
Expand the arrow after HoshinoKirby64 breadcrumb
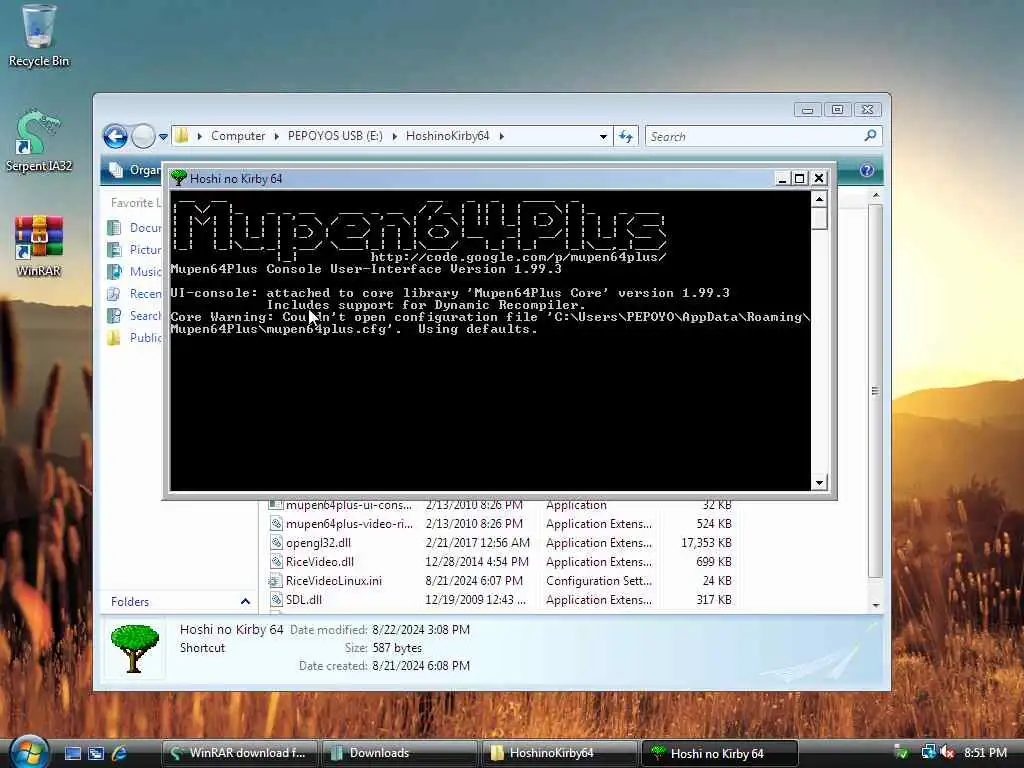[502, 136]
